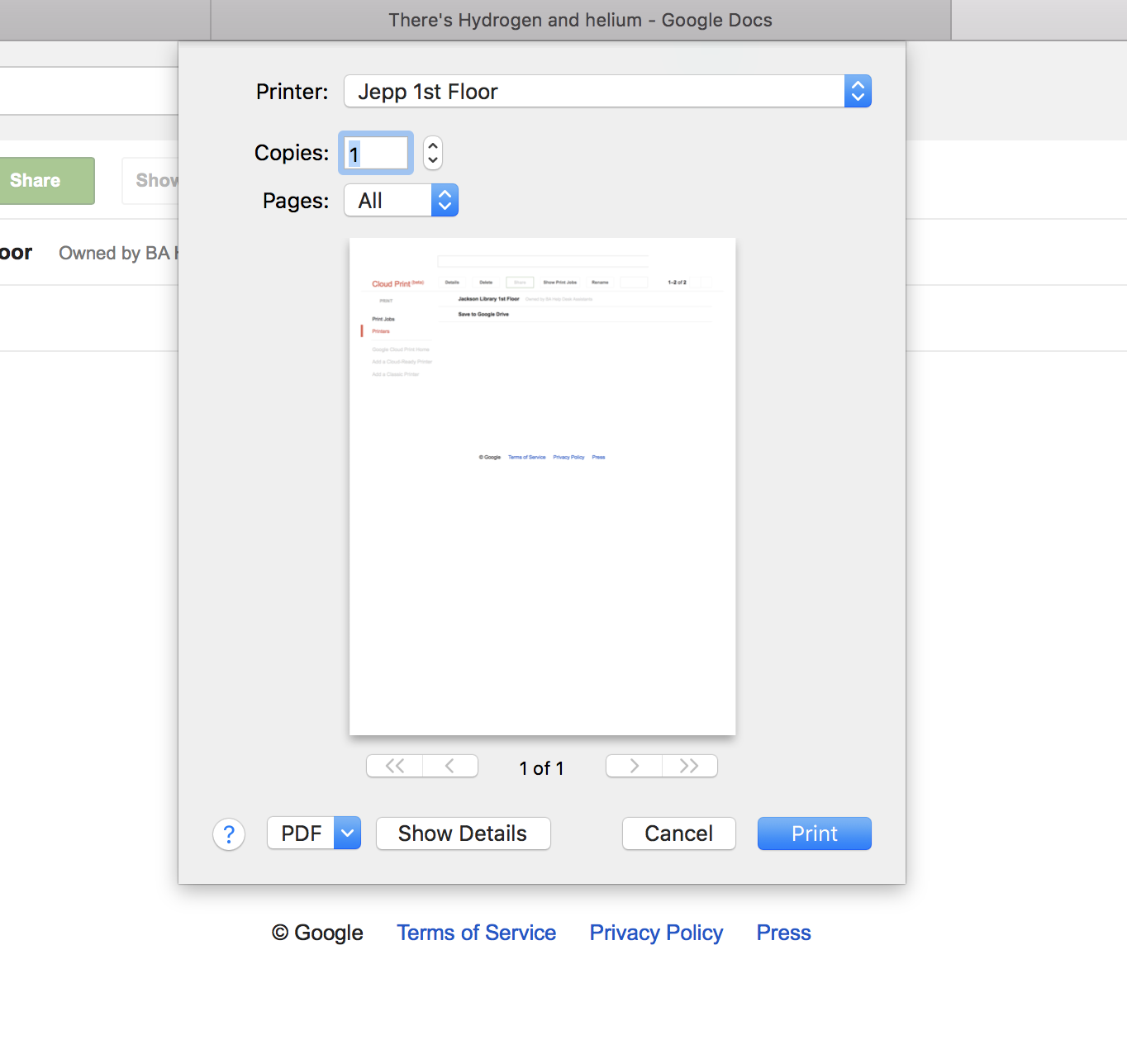This screenshot has height=1064, width=1127.
Task: Open the Privacy Policy link
Action: (656, 933)
